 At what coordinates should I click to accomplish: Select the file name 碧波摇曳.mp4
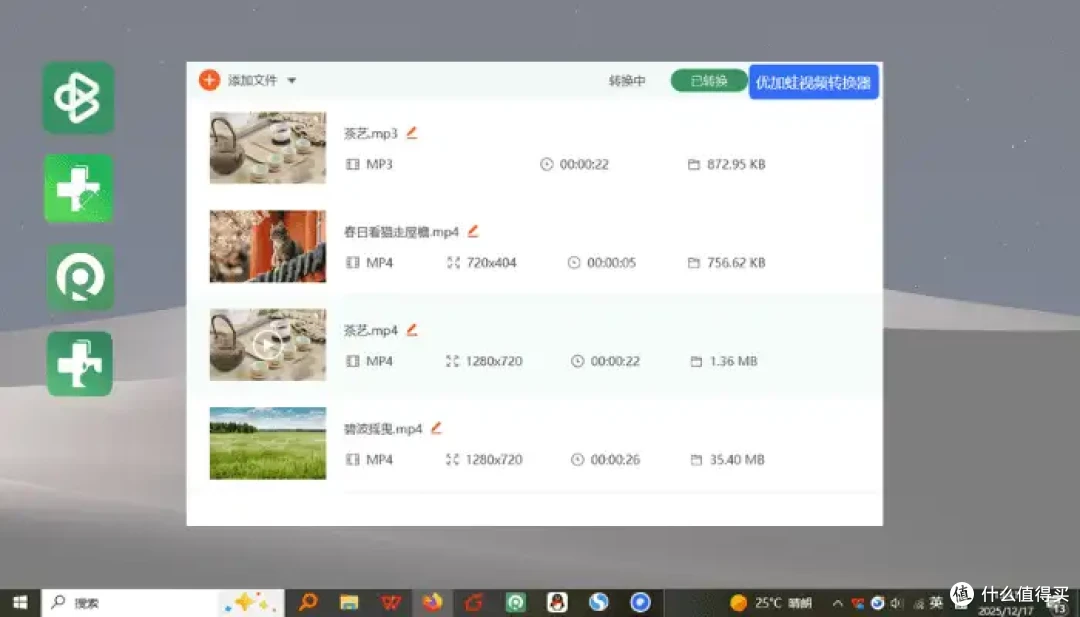pos(383,429)
